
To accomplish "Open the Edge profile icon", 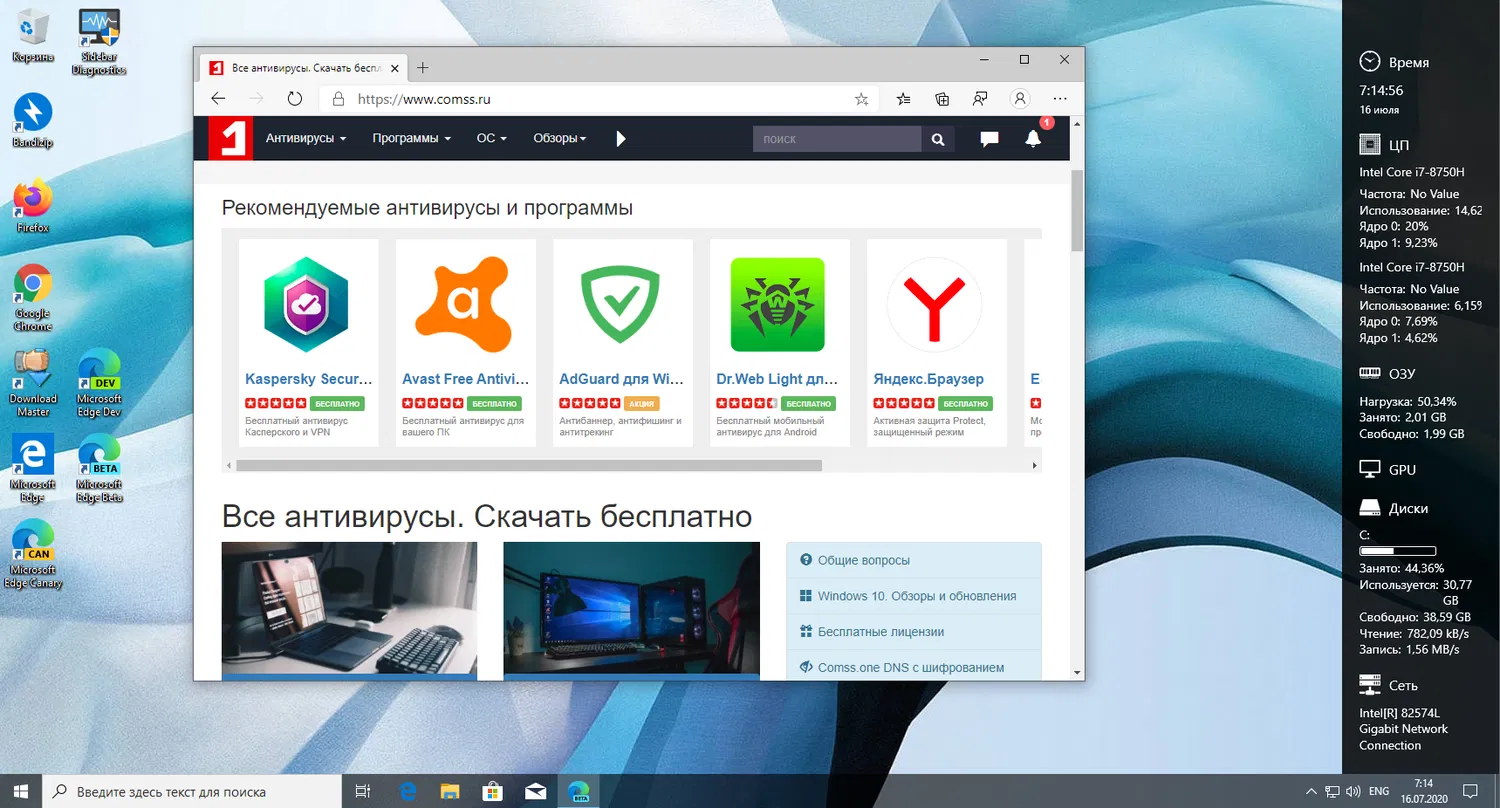I will [x=1019, y=99].
